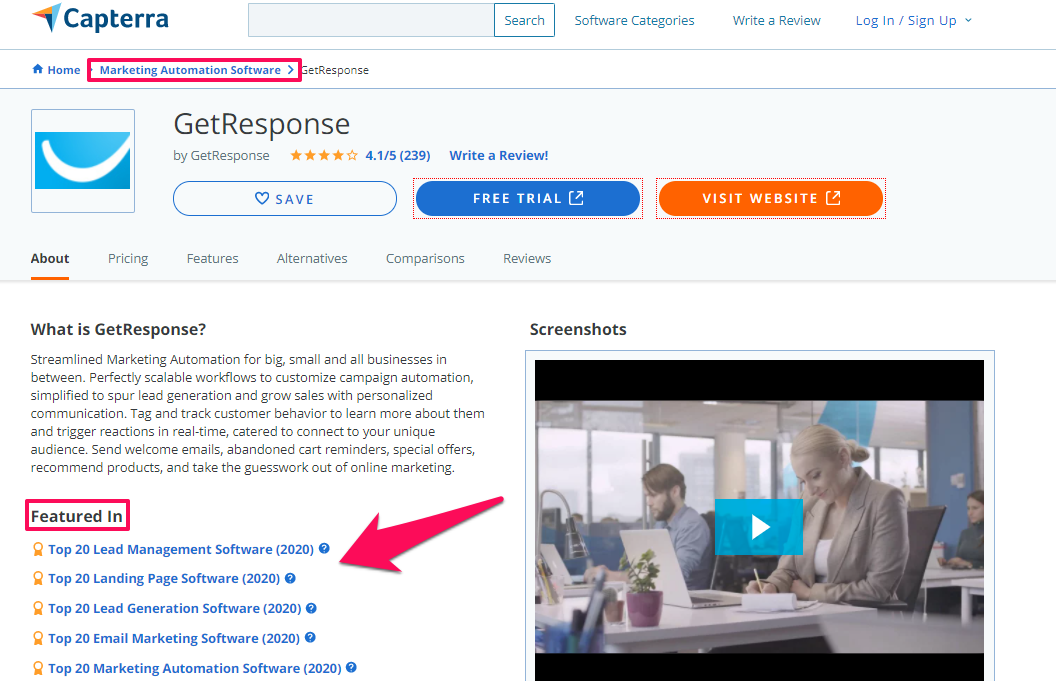Click help icon beside Marketing Automation Software (2020)

pos(351,668)
